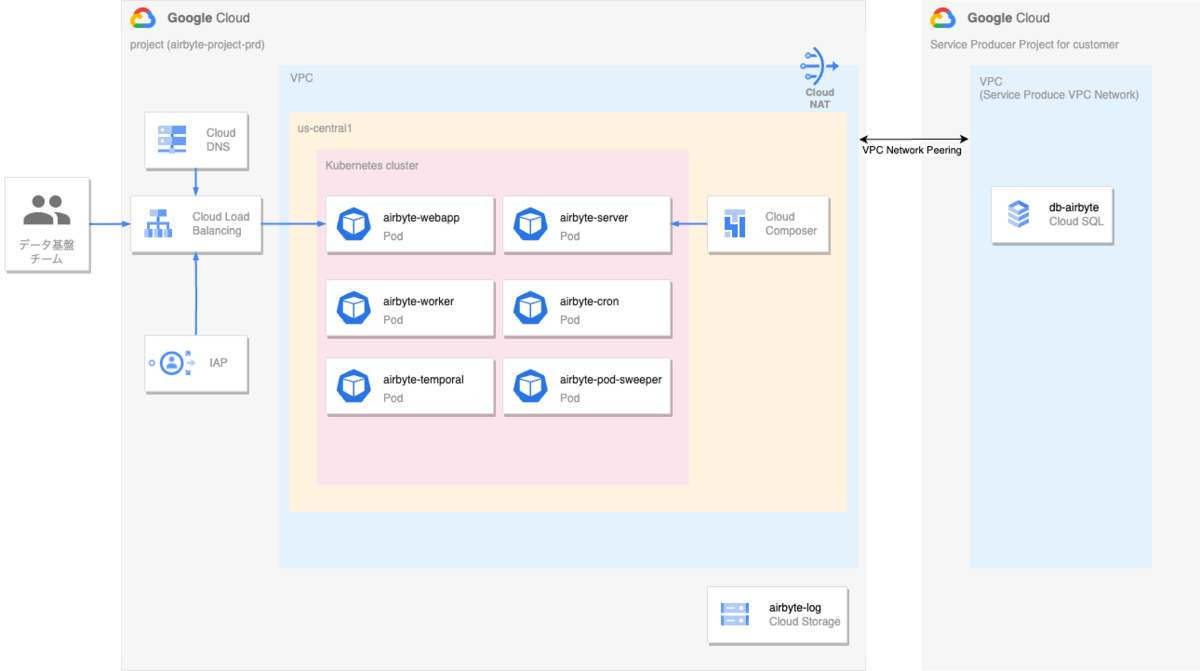Click the airbyte-cron pod hexagon icon
Screen dimensions: 1200x671
(530, 308)
